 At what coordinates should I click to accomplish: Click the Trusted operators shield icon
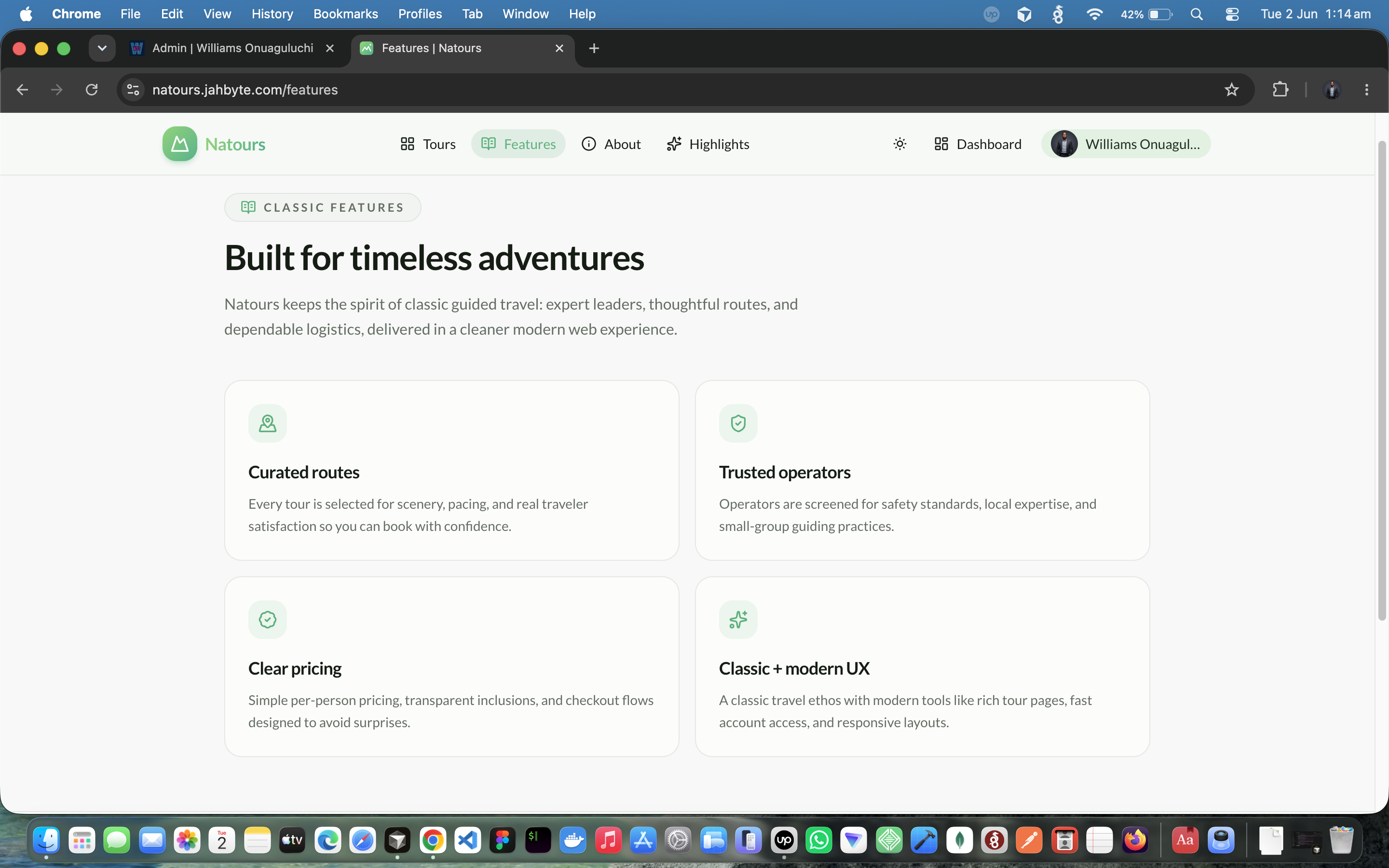[738, 424]
